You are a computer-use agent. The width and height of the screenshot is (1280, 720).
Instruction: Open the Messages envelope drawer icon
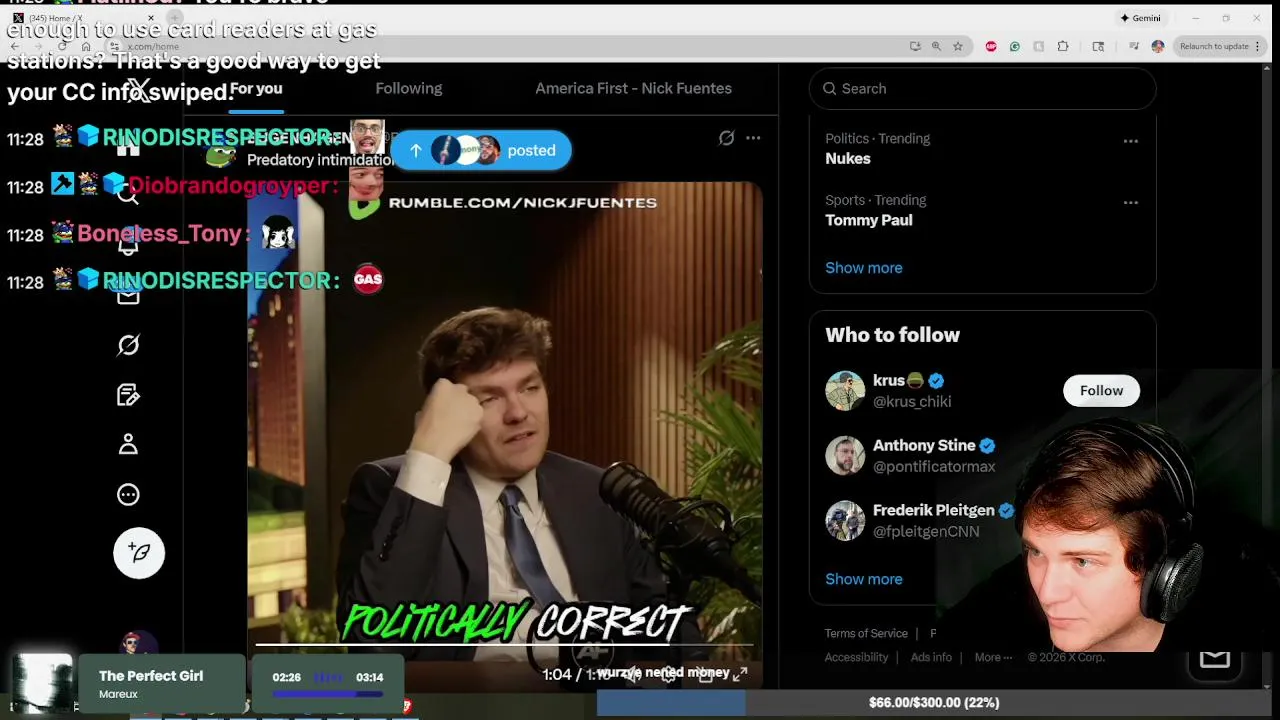click(x=1215, y=658)
